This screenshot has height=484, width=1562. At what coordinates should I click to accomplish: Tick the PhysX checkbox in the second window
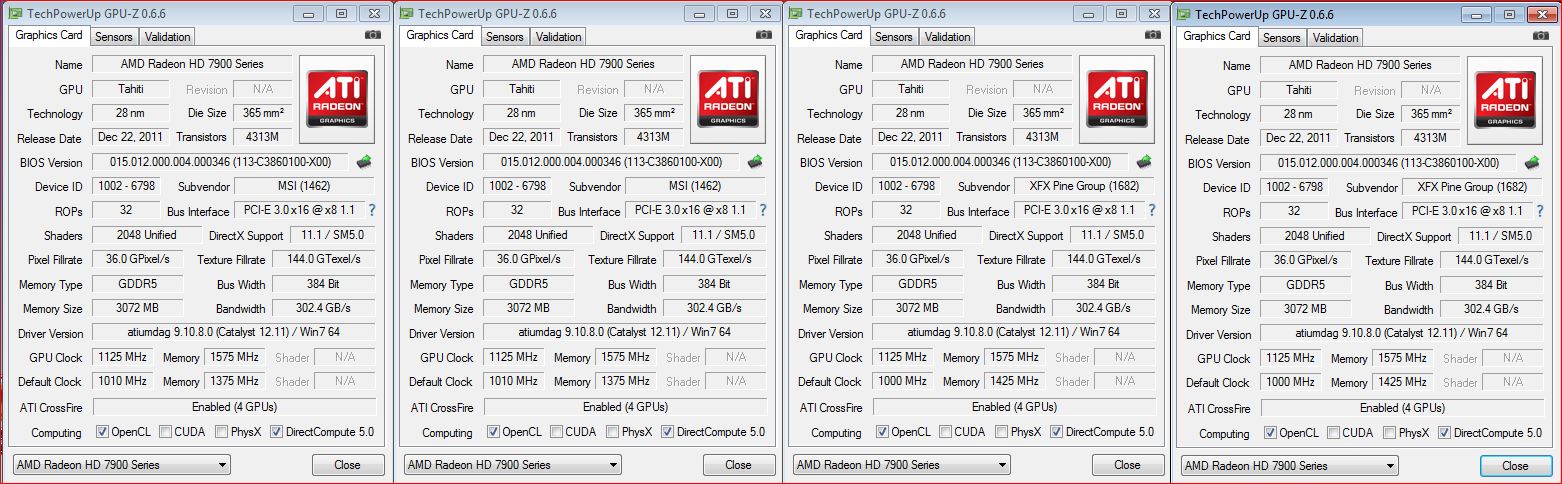pos(613,432)
